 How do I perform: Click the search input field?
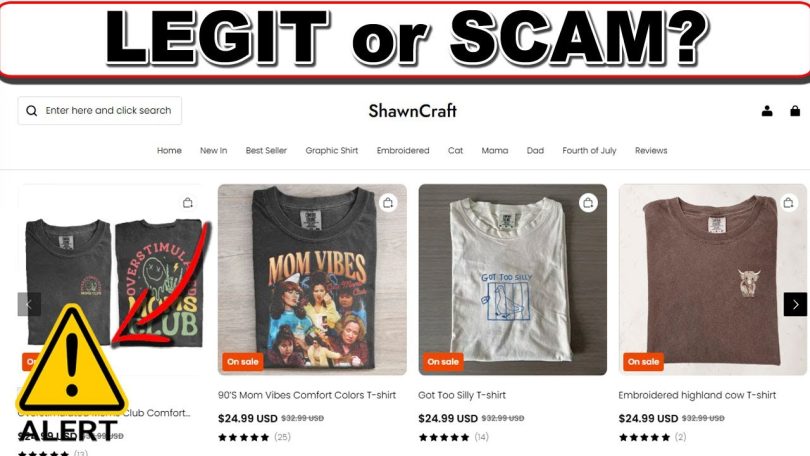(x=100, y=111)
